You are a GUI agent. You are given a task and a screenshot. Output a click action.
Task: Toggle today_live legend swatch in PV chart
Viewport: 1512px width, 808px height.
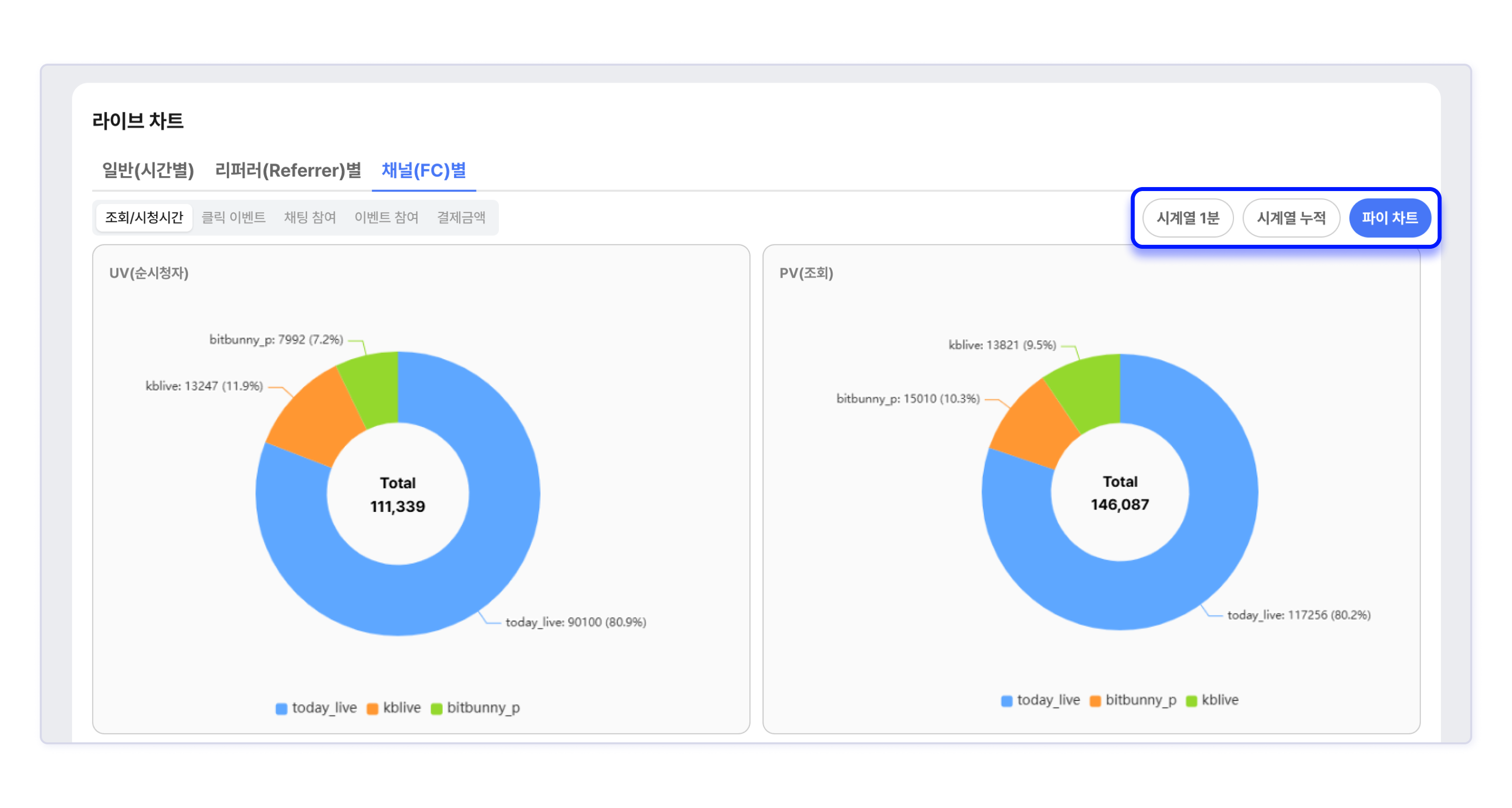1007,701
